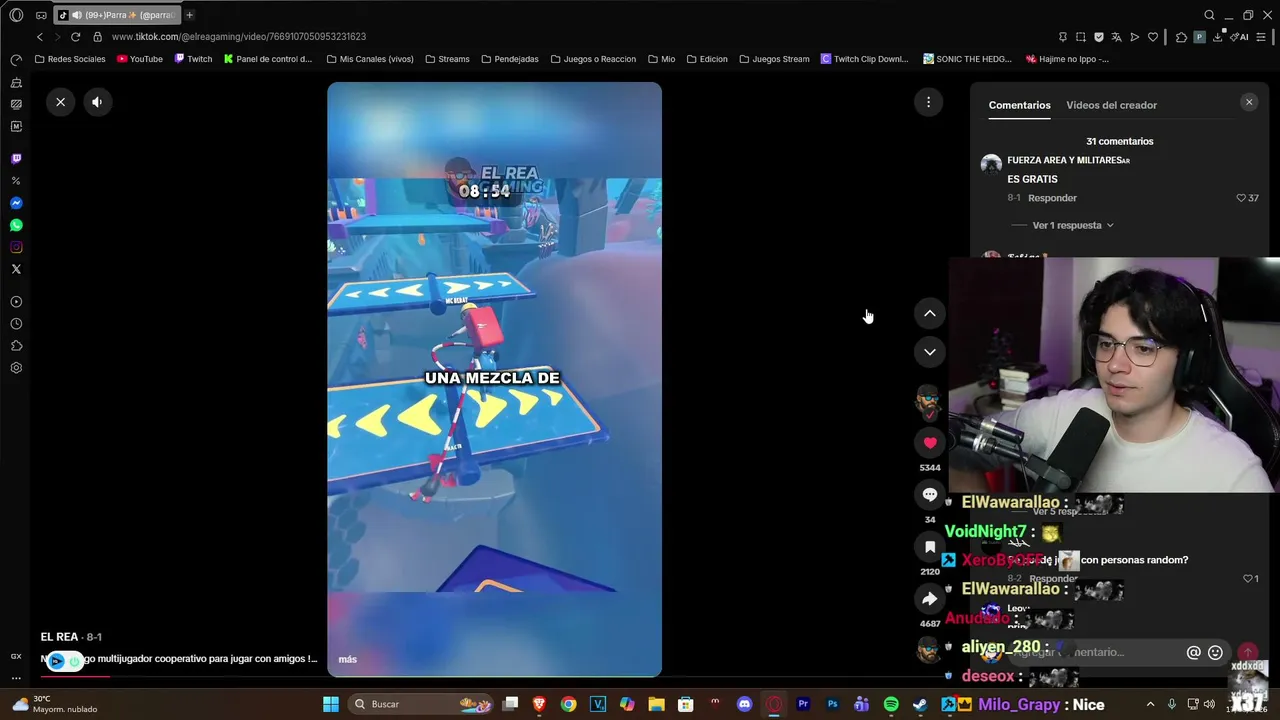The height and width of the screenshot is (720, 1280).
Task: Open the Streams bookmark folder
Action: click(447, 59)
